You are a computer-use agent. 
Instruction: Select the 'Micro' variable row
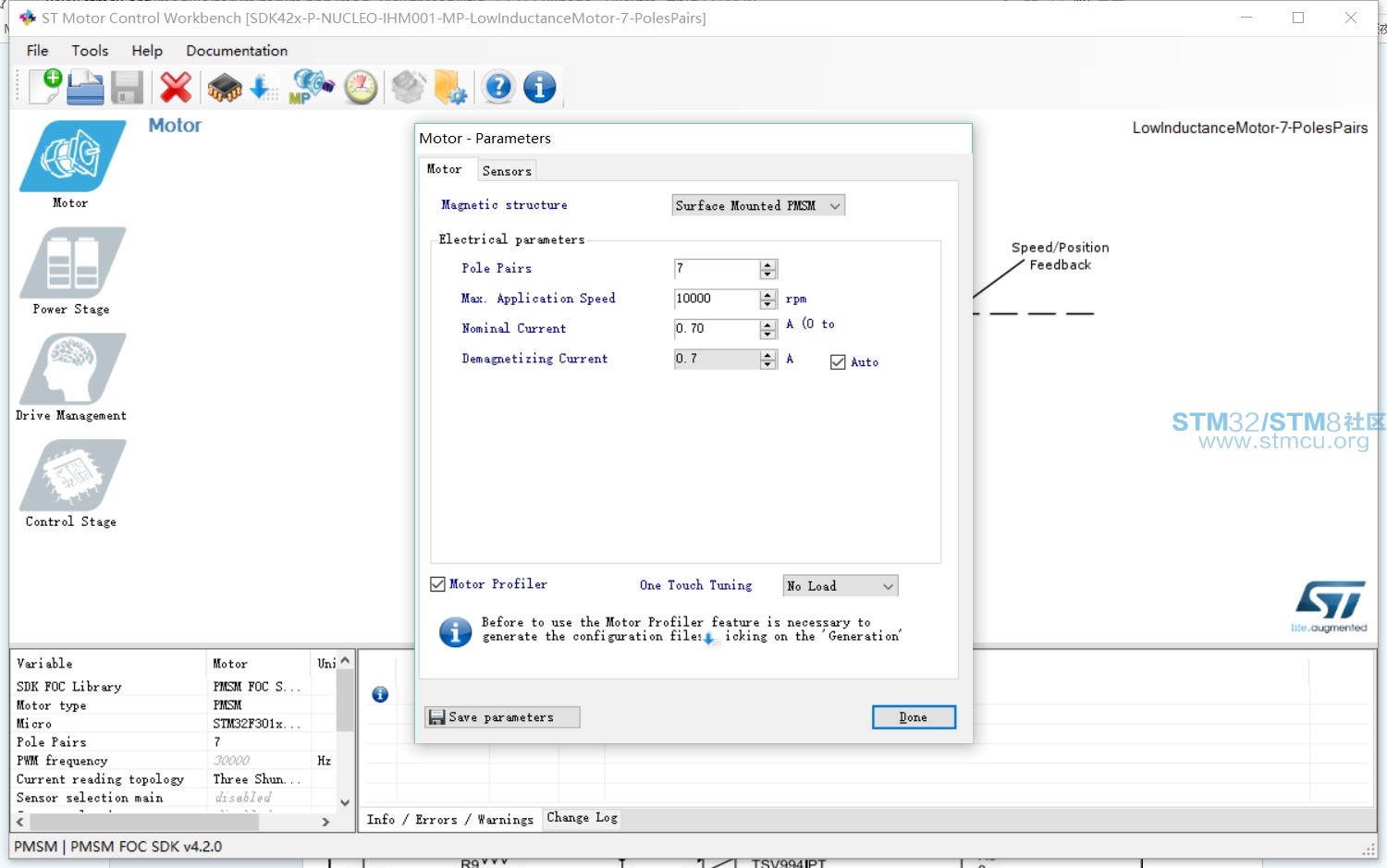point(174,724)
